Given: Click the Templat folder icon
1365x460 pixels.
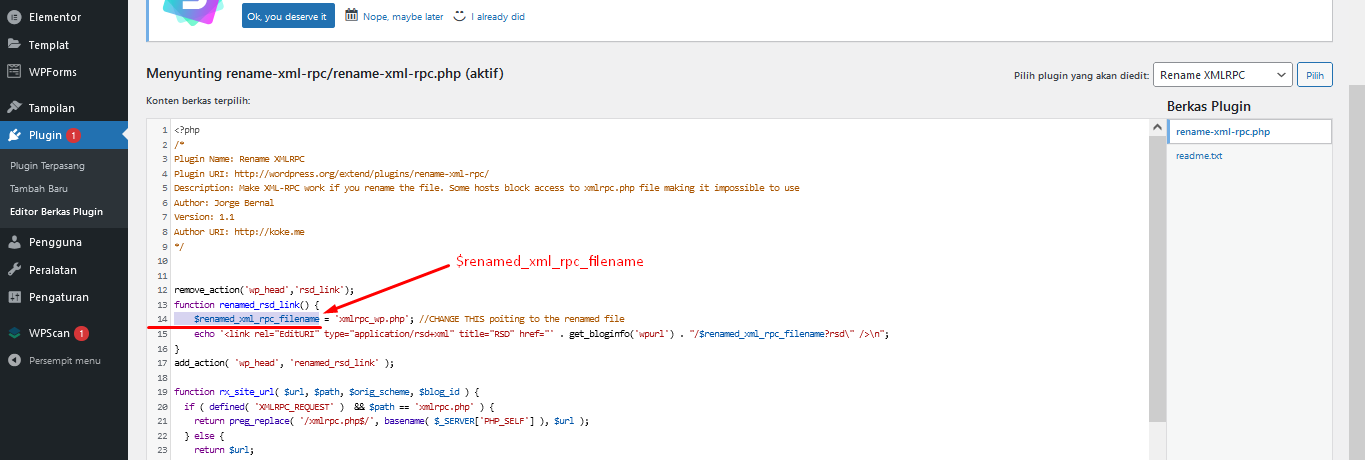Looking at the screenshot, I should coord(14,44).
